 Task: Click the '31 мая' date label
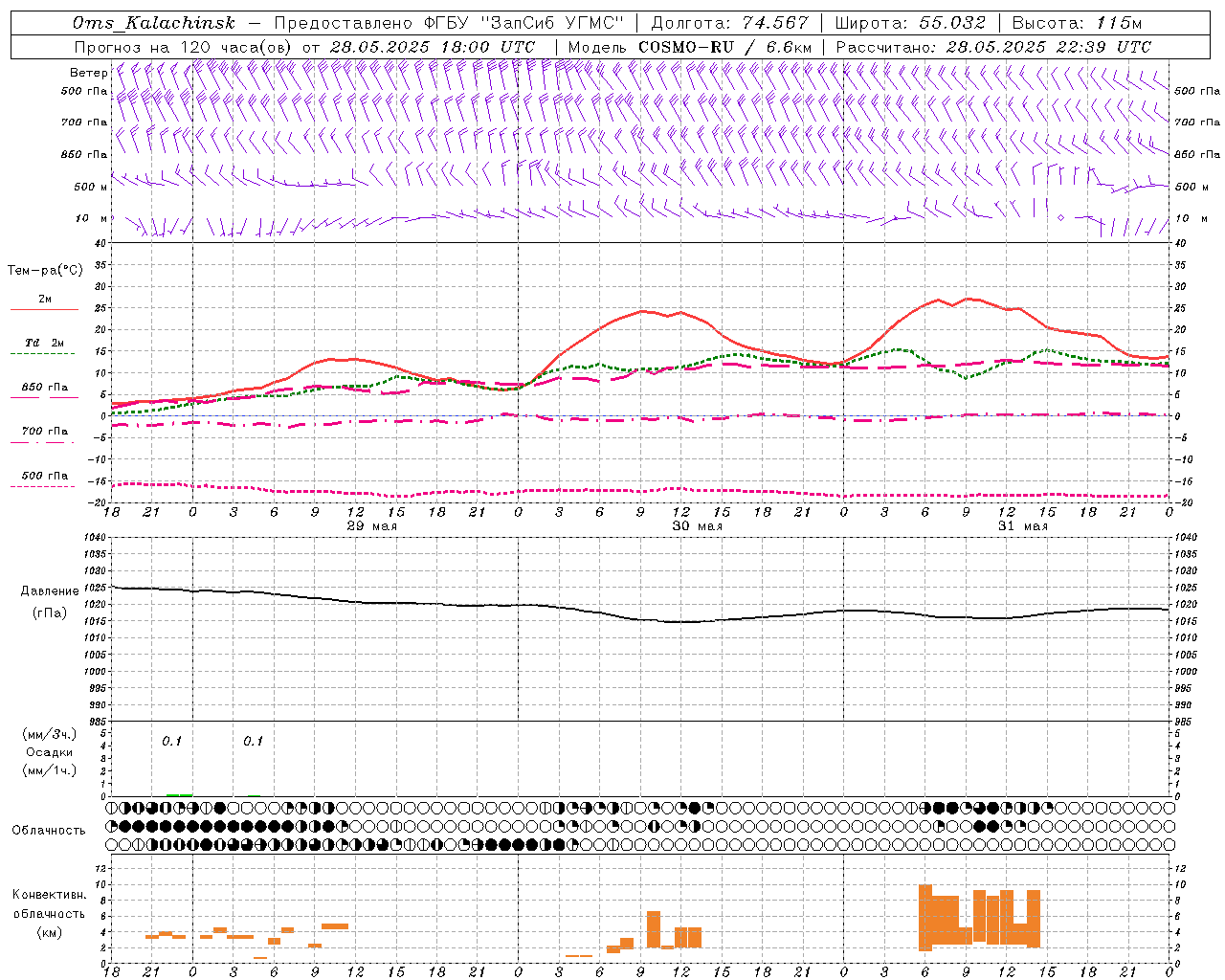[x=1023, y=526]
